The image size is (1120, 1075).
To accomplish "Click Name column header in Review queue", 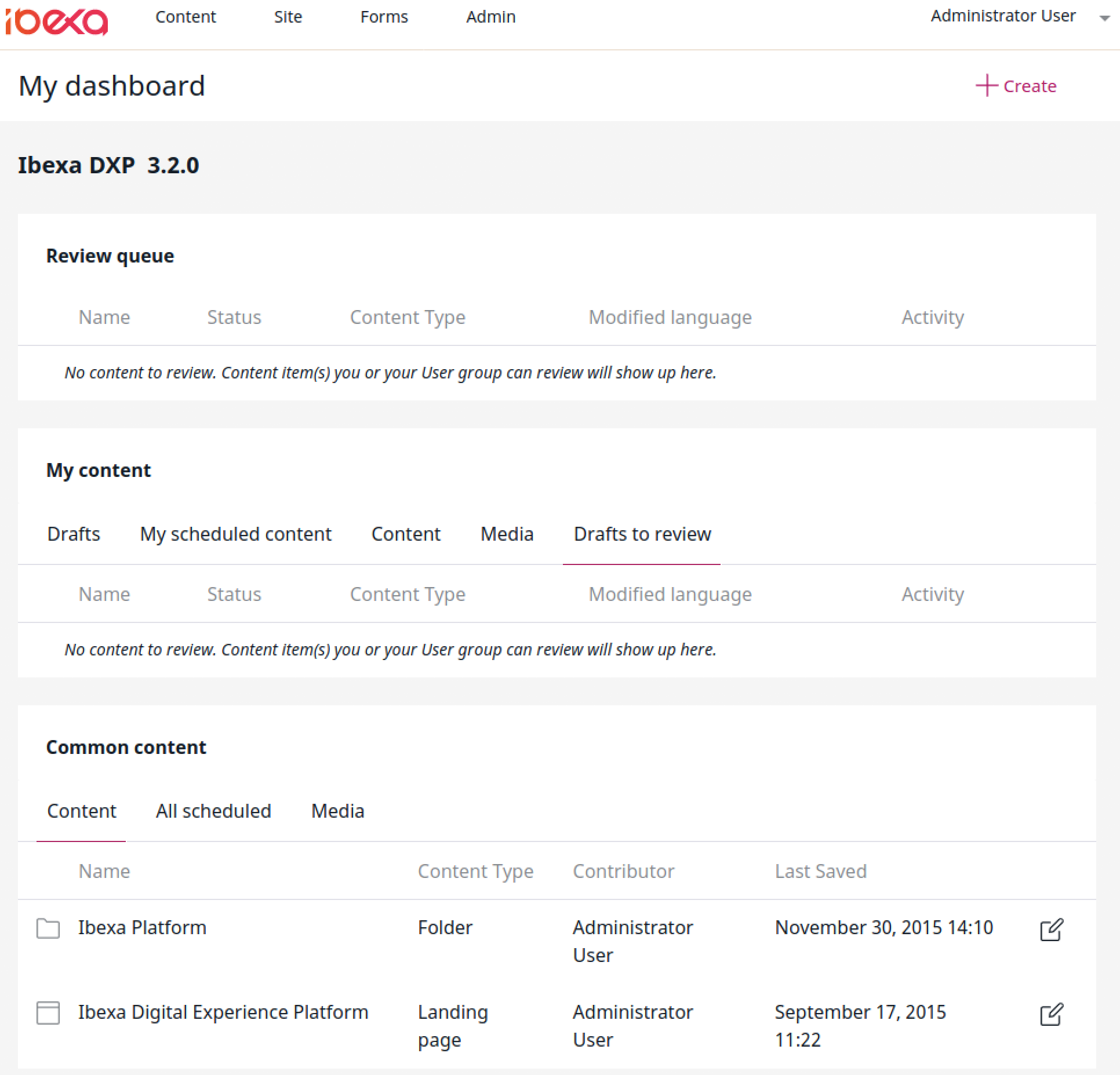I will pos(104,318).
